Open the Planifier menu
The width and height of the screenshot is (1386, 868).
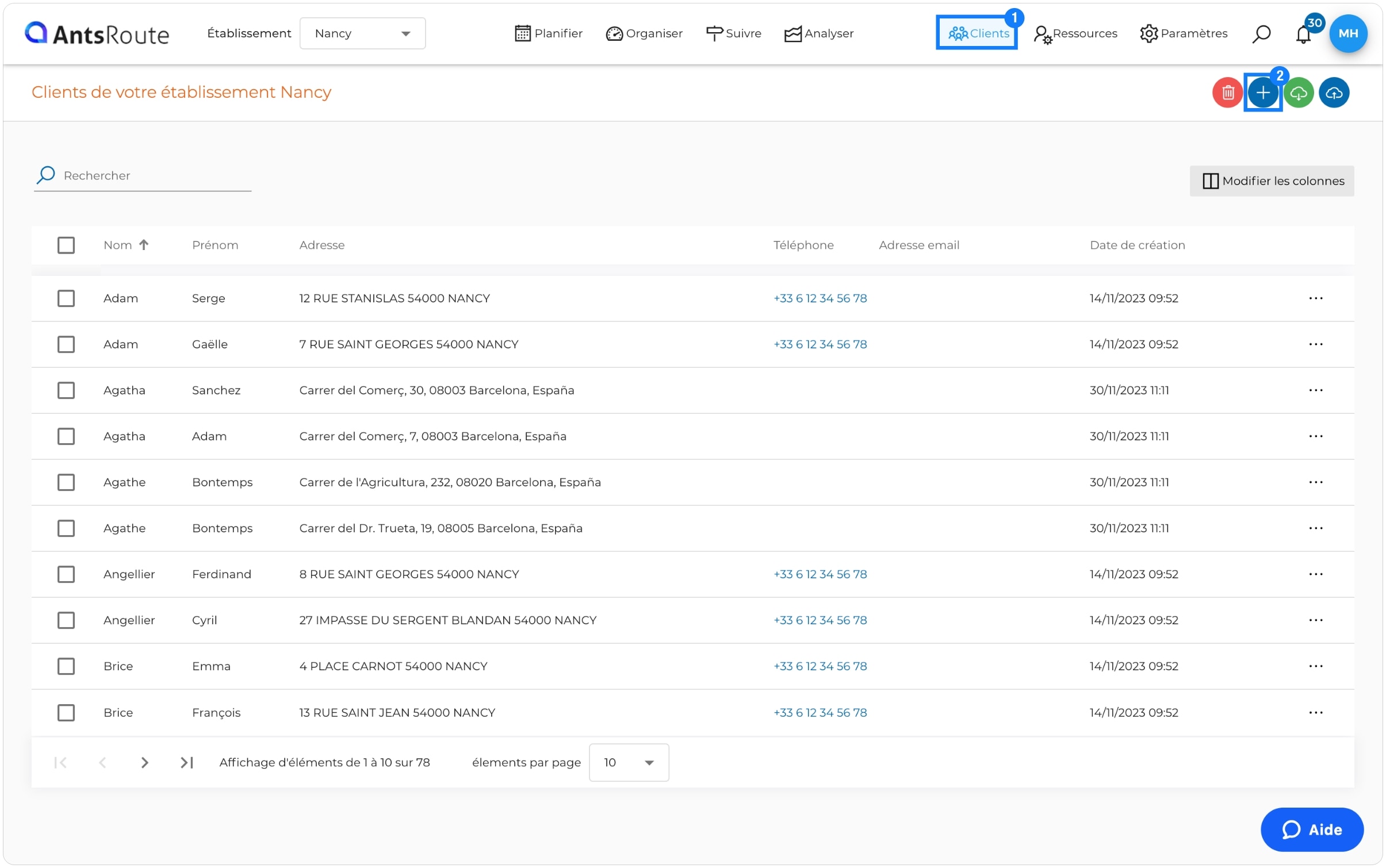click(x=548, y=33)
